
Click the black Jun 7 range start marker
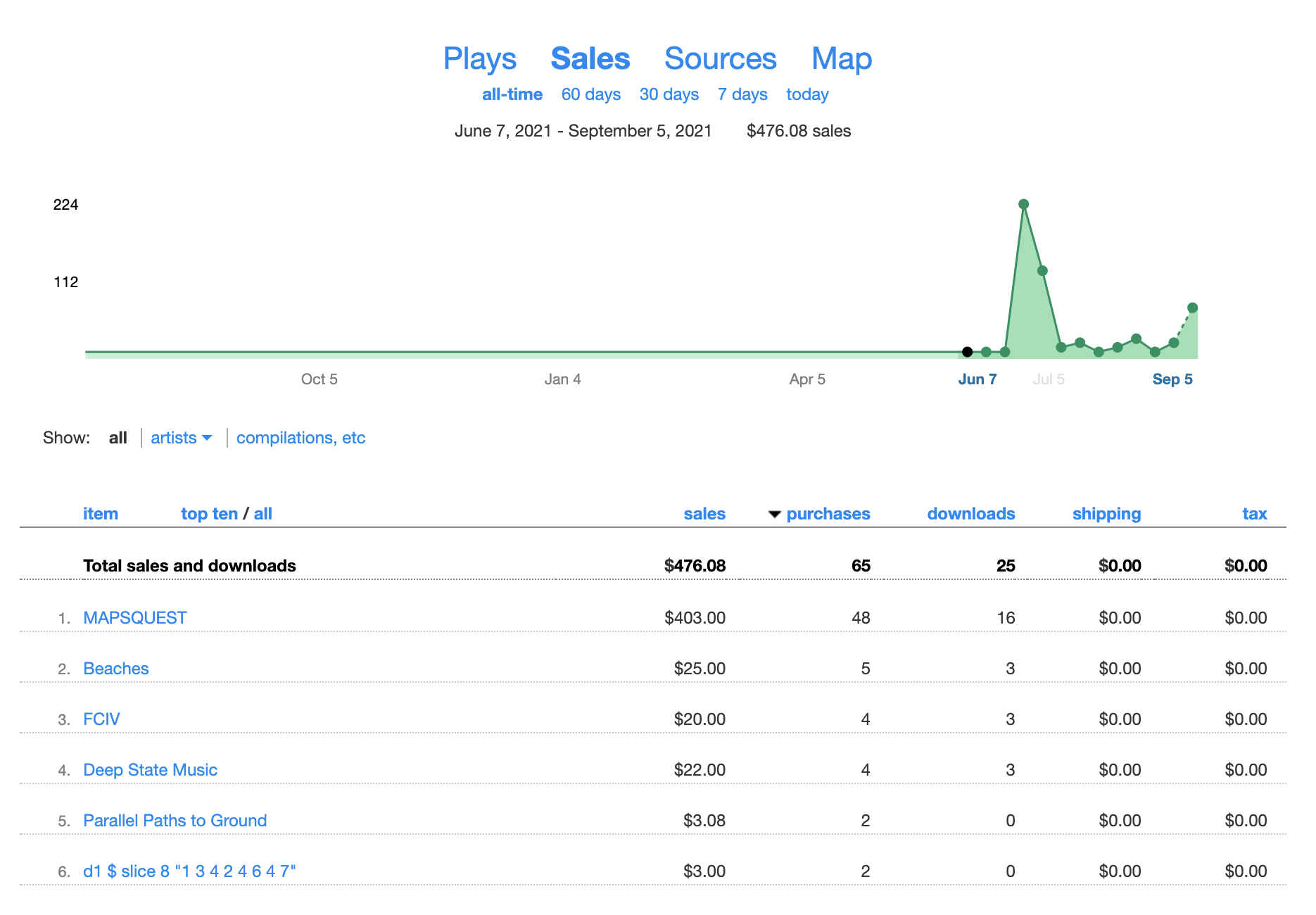tap(967, 352)
